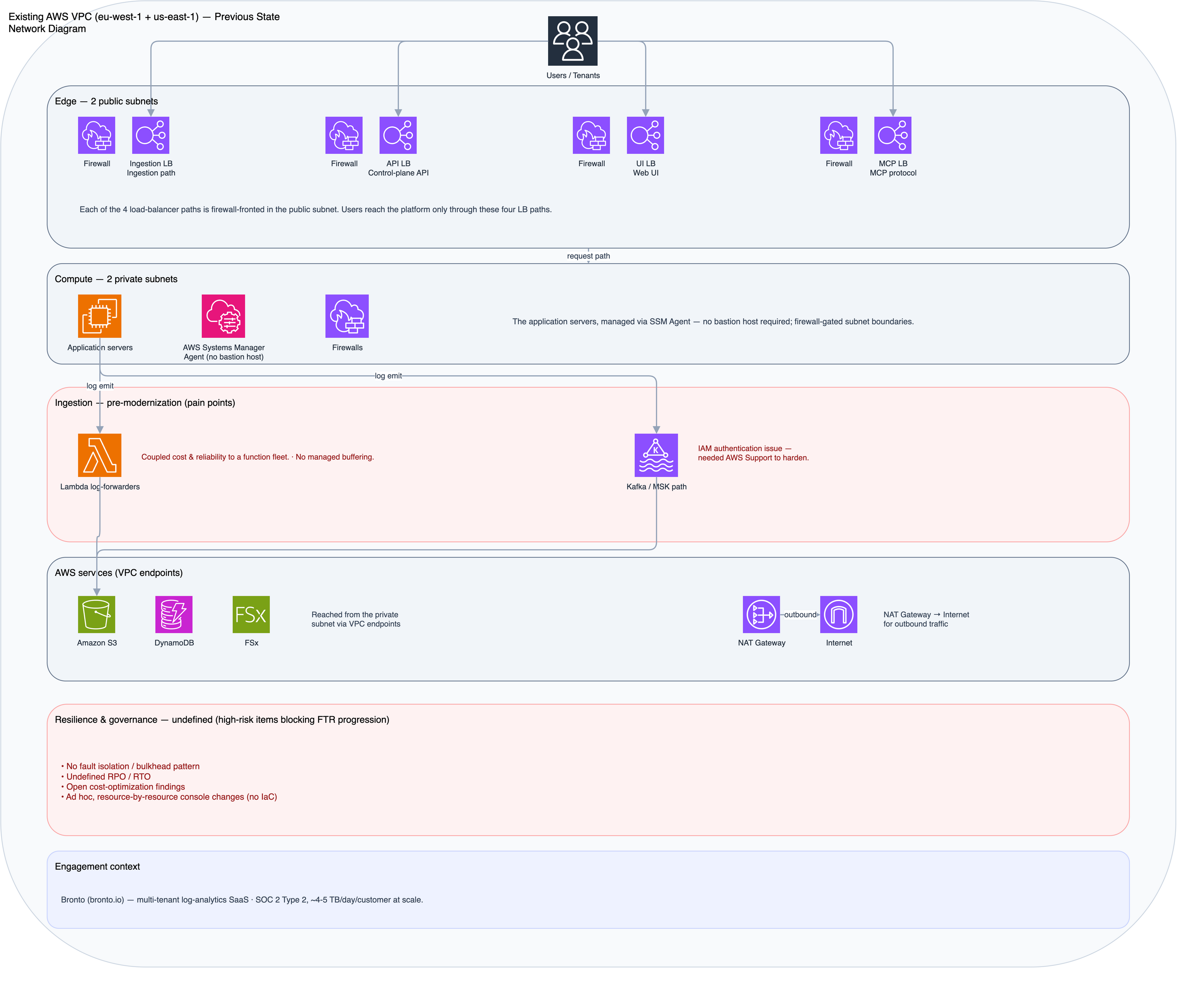Click the 'AWS services (VPC endpoints)' title

[119, 572]
